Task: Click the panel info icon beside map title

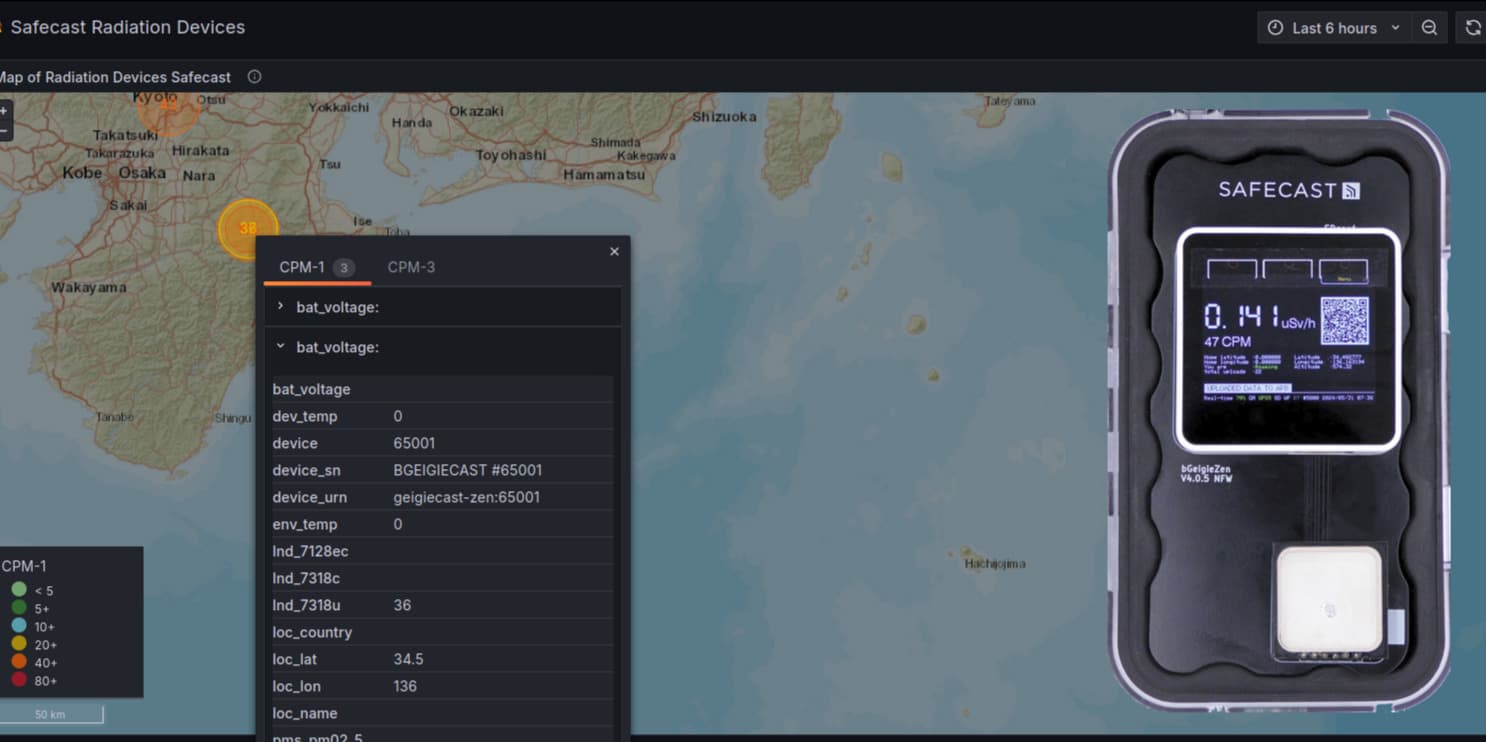Action: coord(254,77)
